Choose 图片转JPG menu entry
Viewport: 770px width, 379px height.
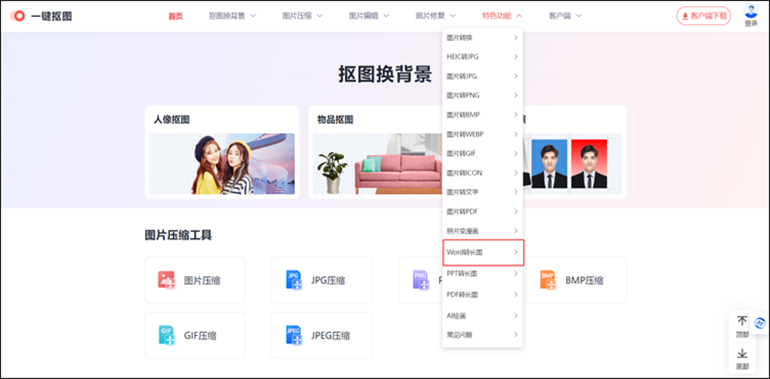[482, 76]
